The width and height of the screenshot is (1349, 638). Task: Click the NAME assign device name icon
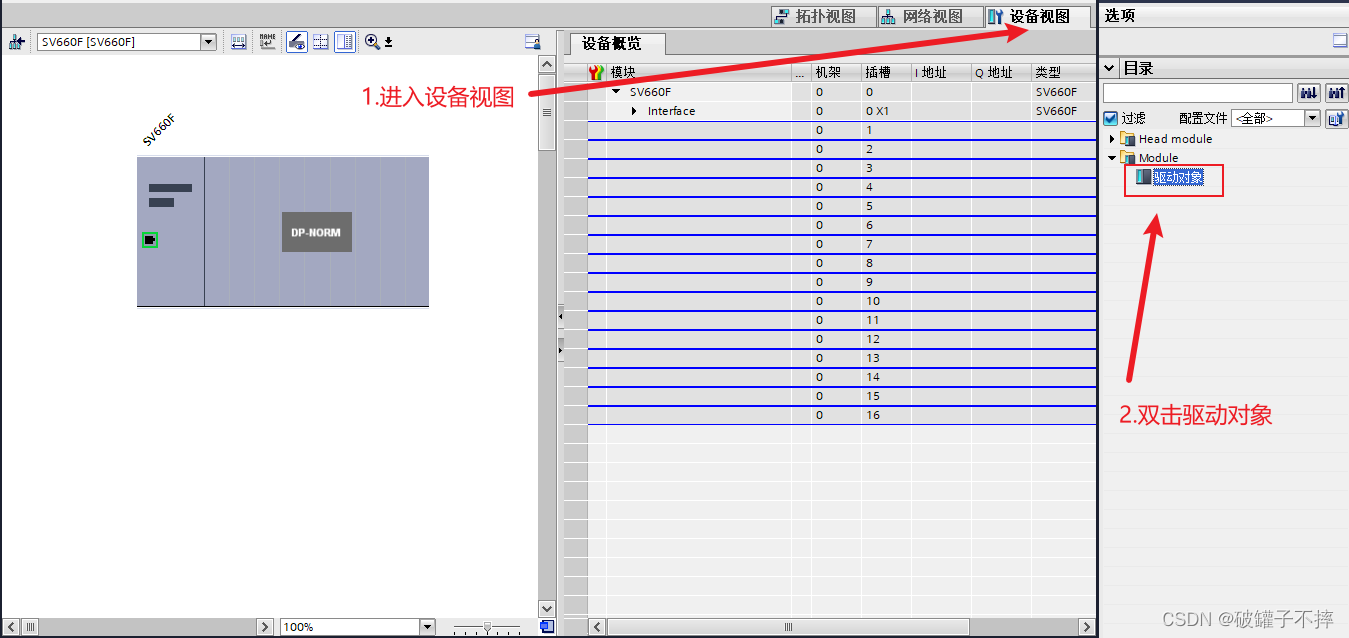(x=267, y=42)
